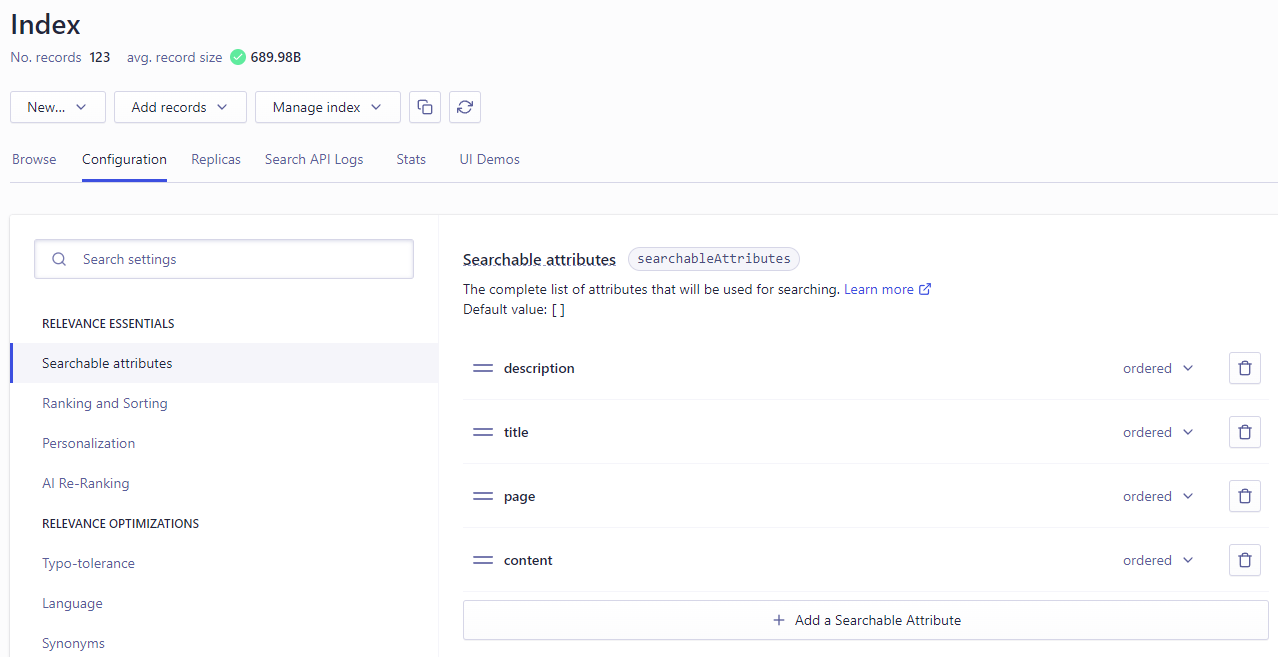Click Add a Searchable Attribute
The image size is (1278, 657).
click(865, 620)
